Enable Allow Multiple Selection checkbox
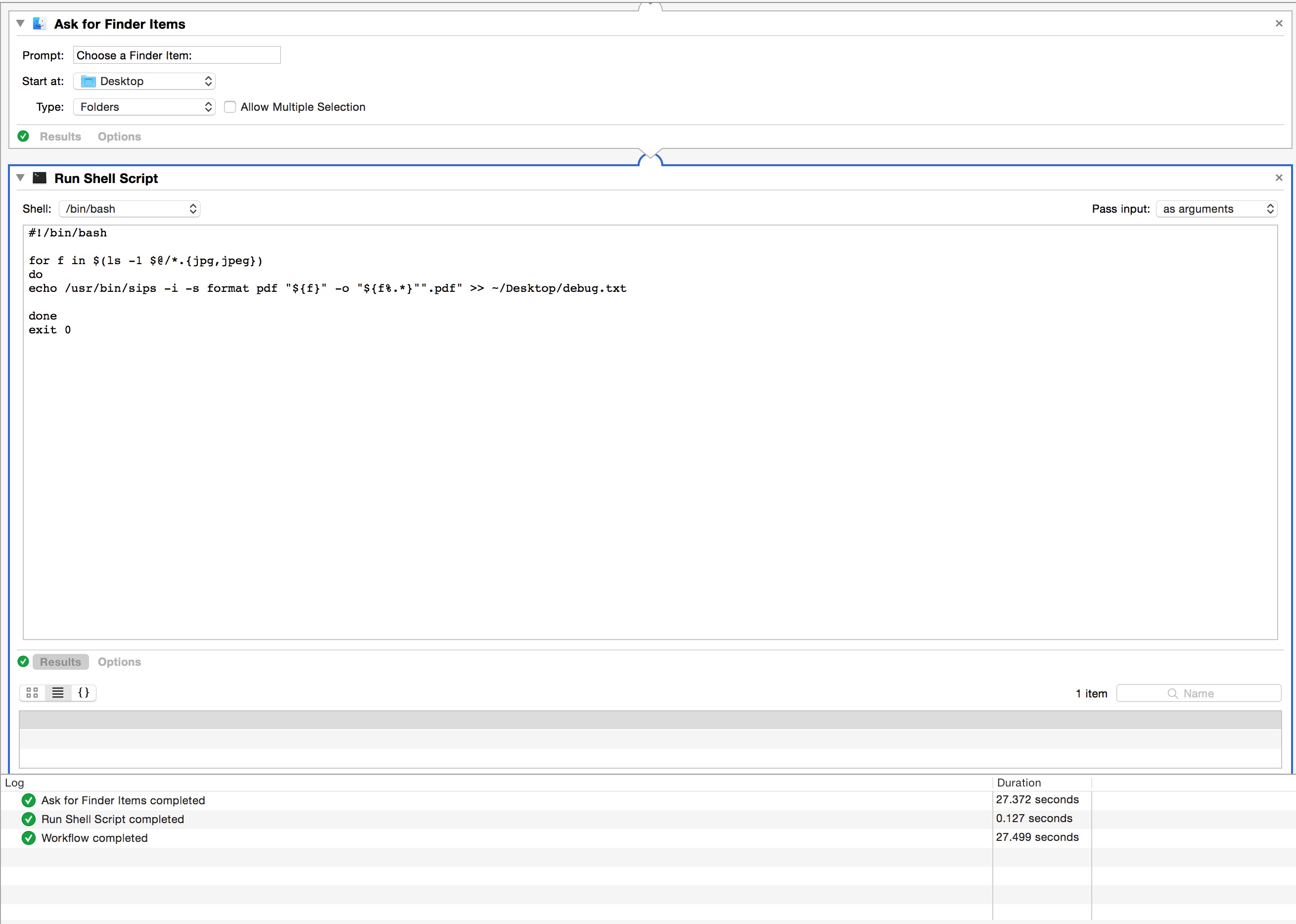 point(230,107)
